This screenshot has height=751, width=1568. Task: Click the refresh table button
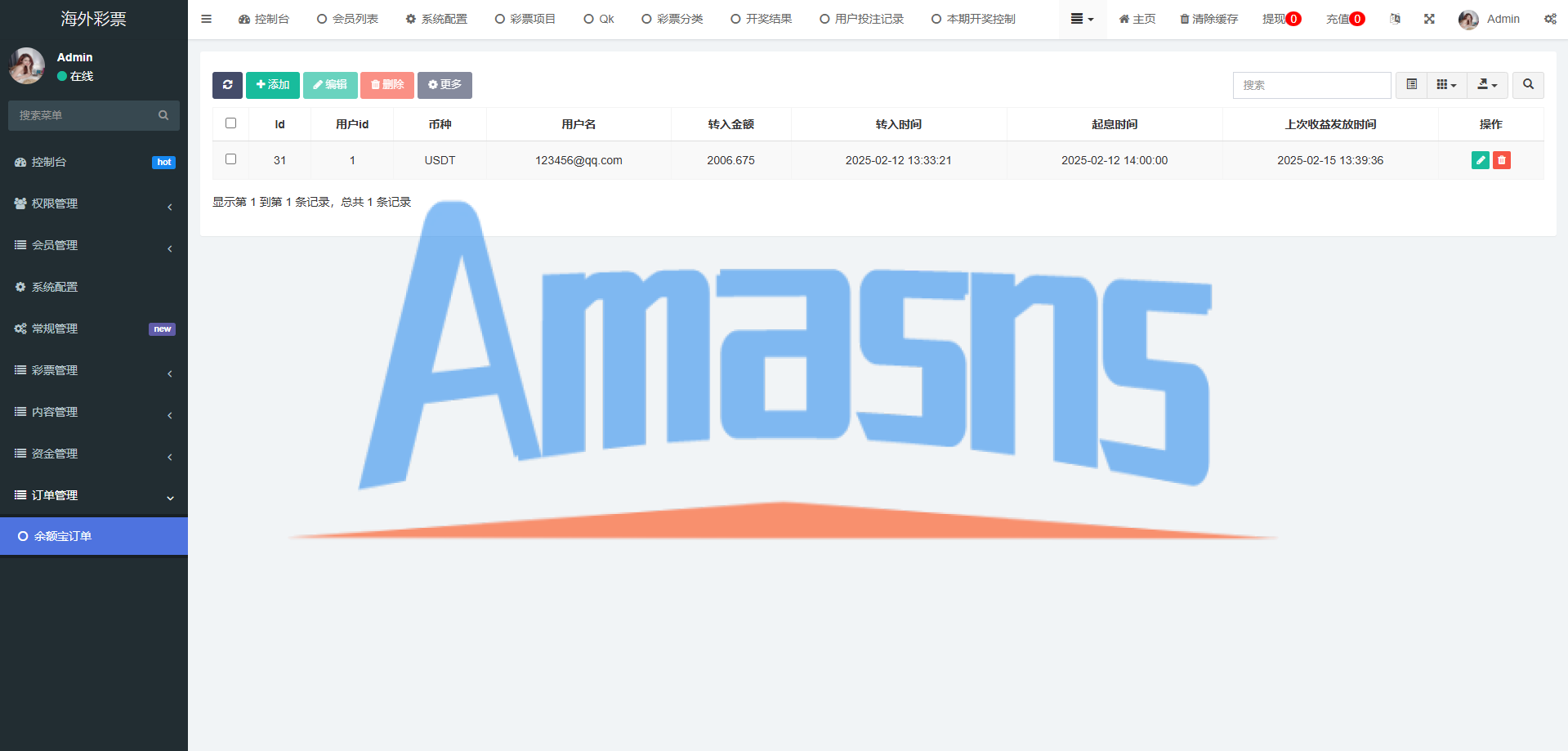click(227, 85)
